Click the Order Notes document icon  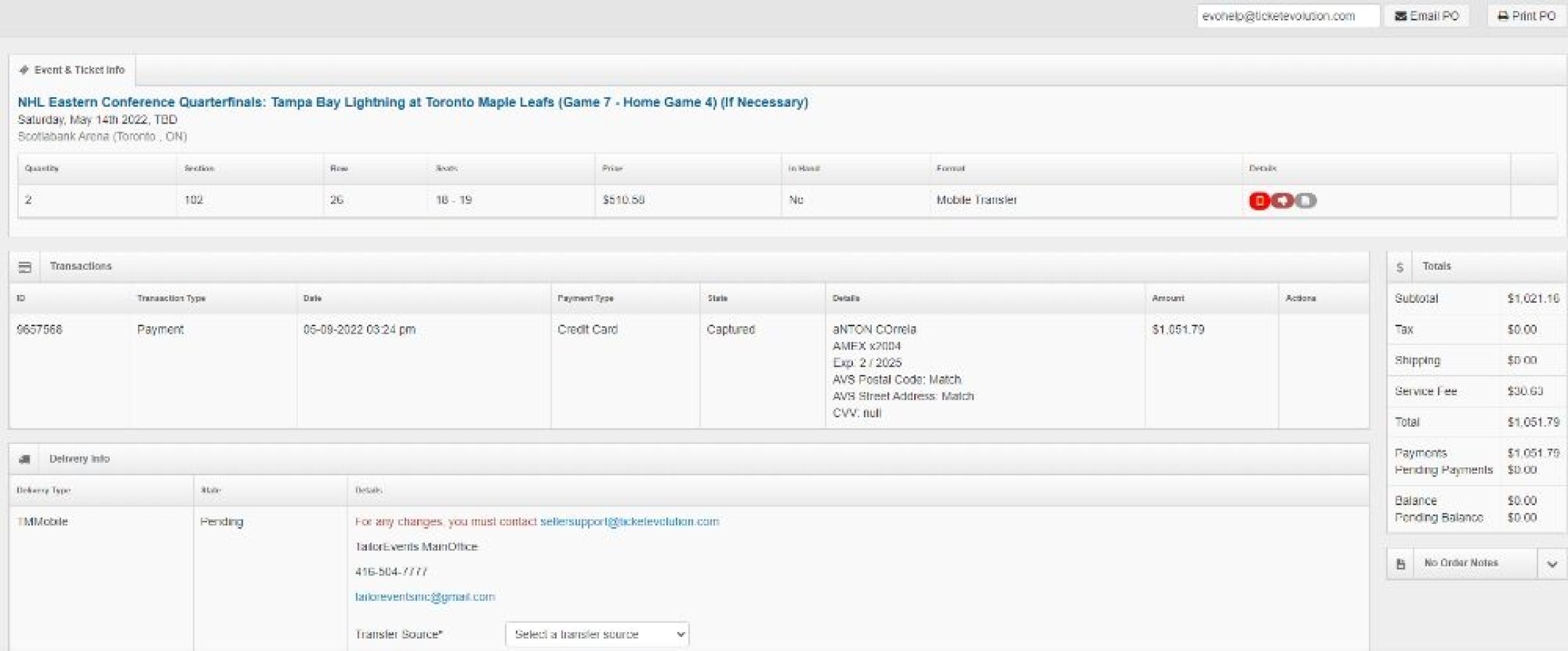1401,564
